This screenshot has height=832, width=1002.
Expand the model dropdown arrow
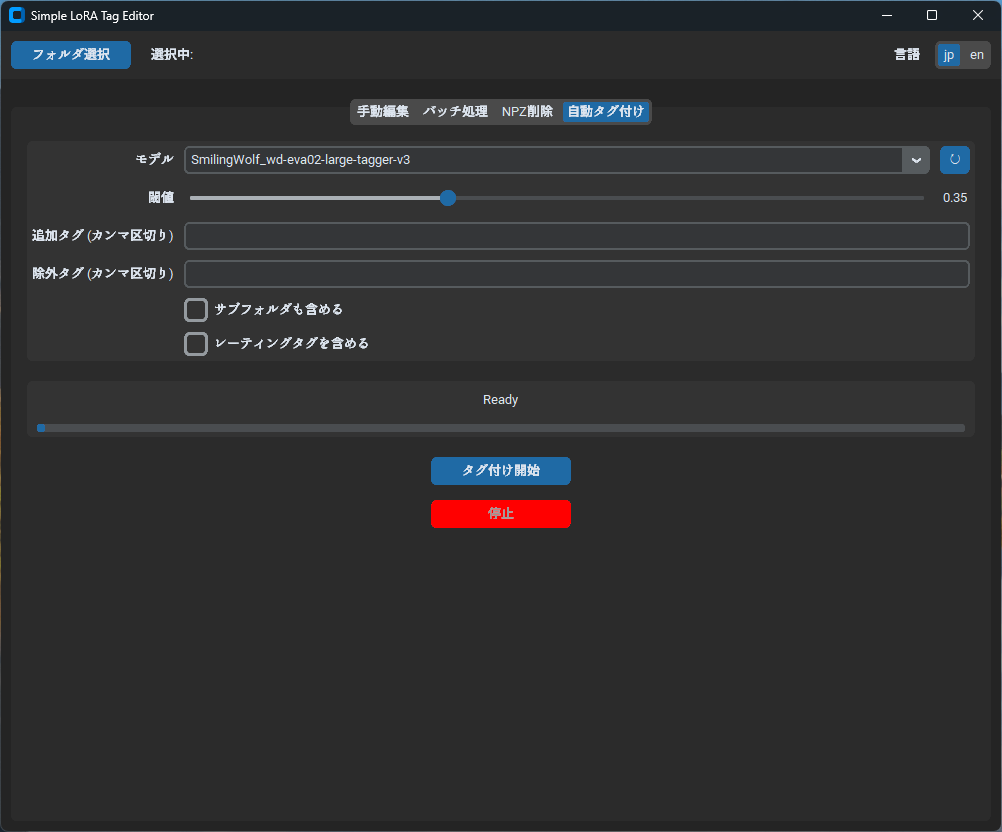916,160
